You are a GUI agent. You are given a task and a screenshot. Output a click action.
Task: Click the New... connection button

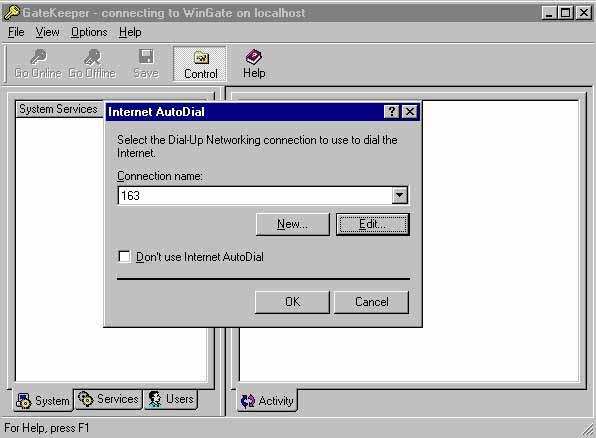point(293,224)
